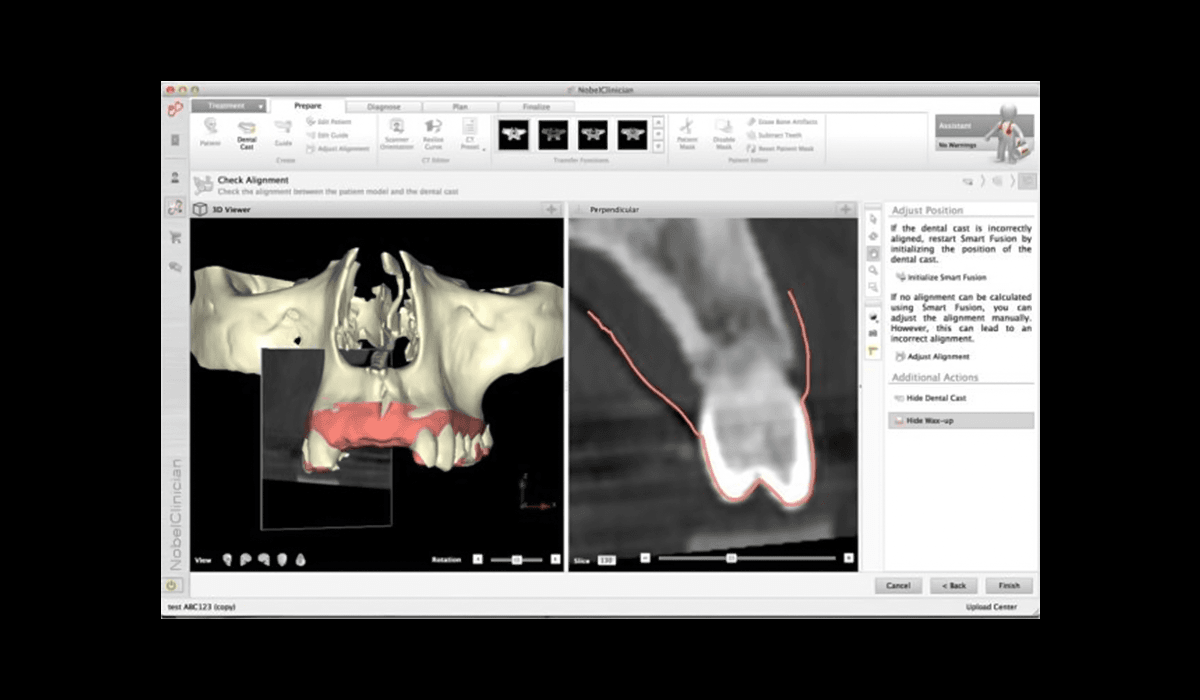This screenshot has height=700, width=1200.
Task: Toggle Hide Wax-up visibility
Action: click(929, 421)
